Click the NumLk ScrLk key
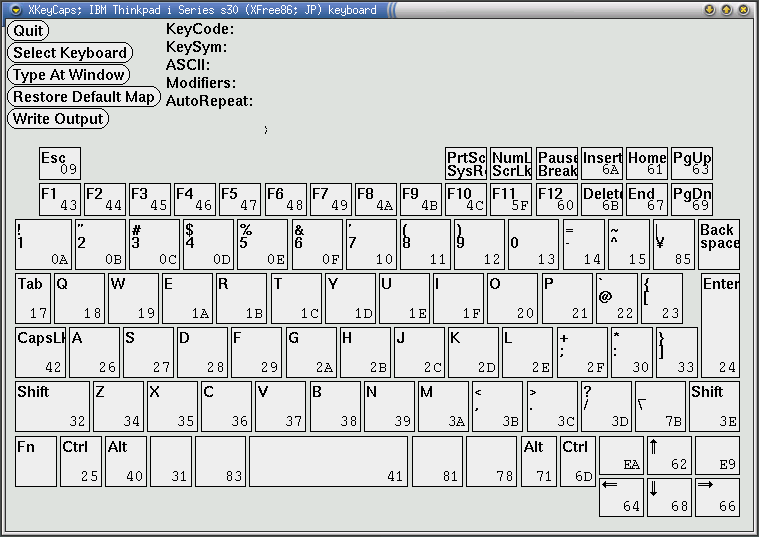Viewport: 759px width, 537px height. pos(511,163)
